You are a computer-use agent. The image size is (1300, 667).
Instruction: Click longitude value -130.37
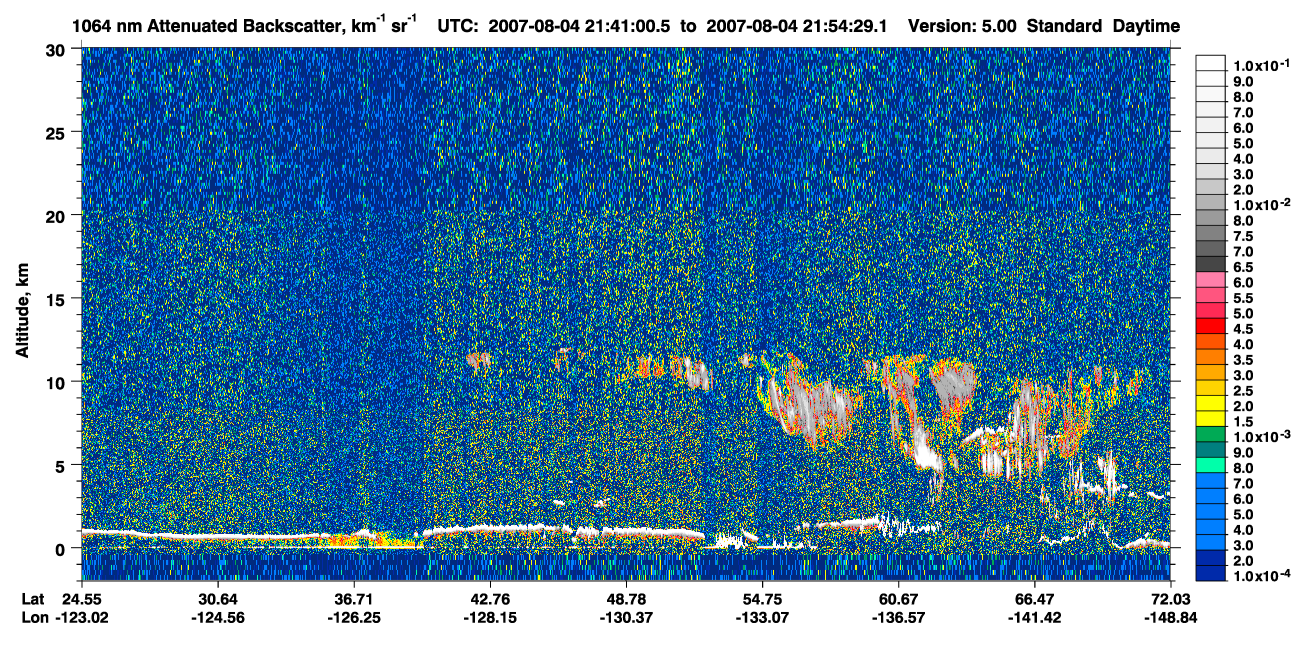coord(627,617)
